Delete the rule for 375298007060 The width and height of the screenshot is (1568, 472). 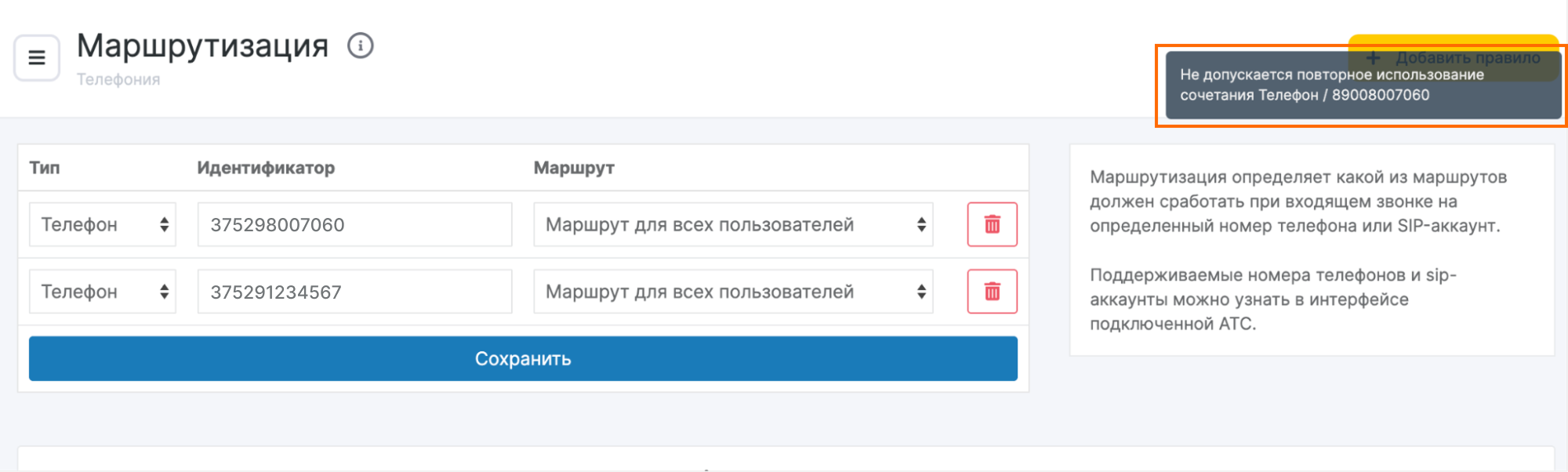point(992,225)
